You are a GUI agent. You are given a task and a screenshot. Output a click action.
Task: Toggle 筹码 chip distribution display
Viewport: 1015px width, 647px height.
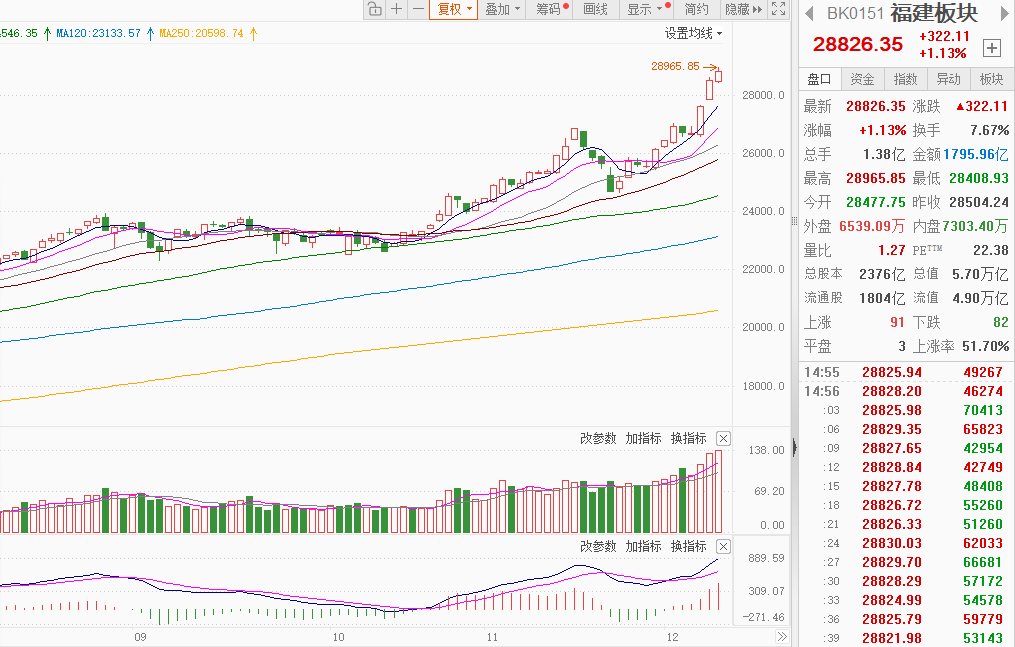pyautogui.click(x=550, y=9)
